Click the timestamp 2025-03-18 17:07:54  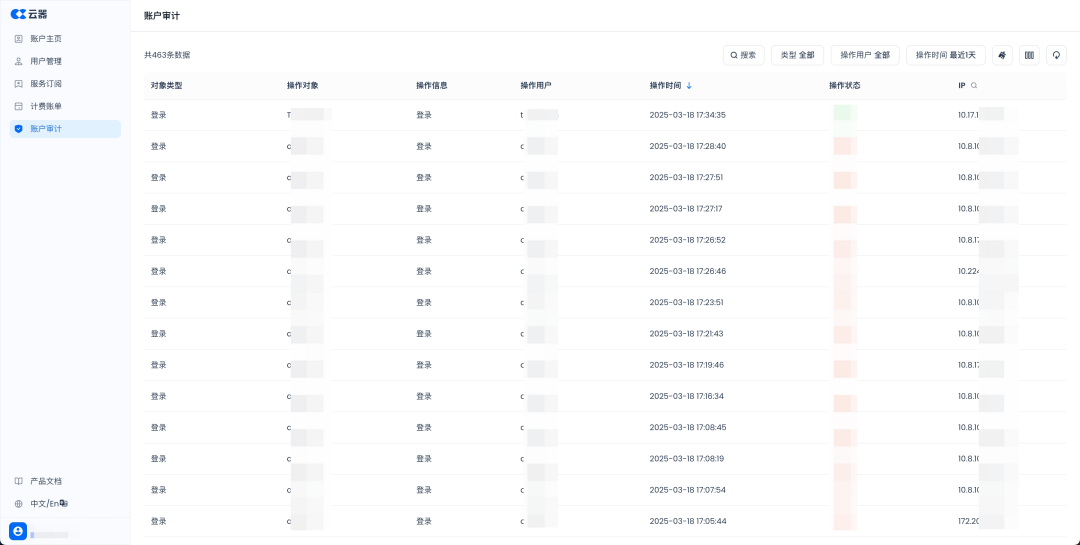[x=687, y=490]
